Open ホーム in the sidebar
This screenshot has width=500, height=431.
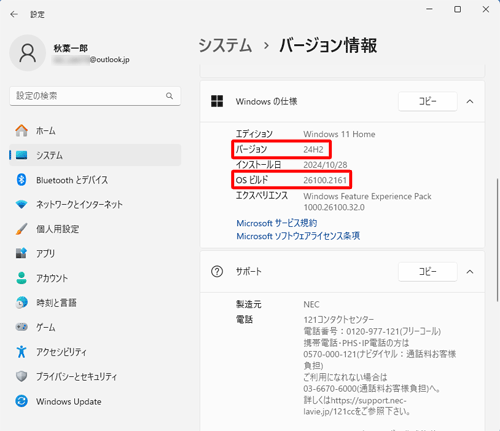tap(95, 131)
